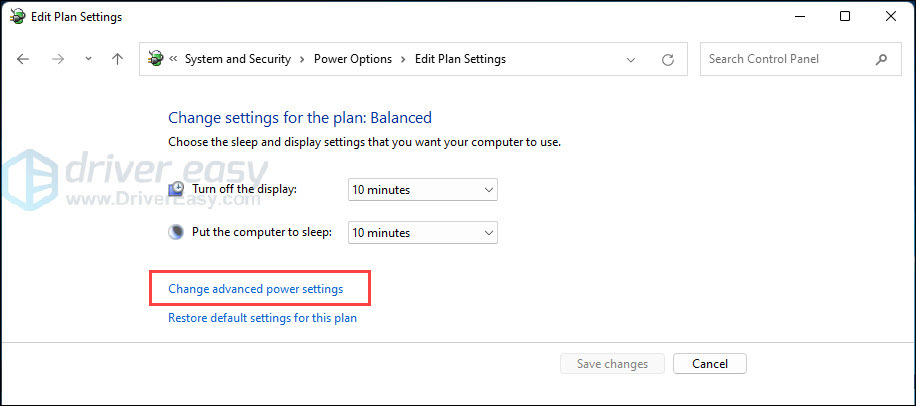Click the Save changes button

point(612,364)
